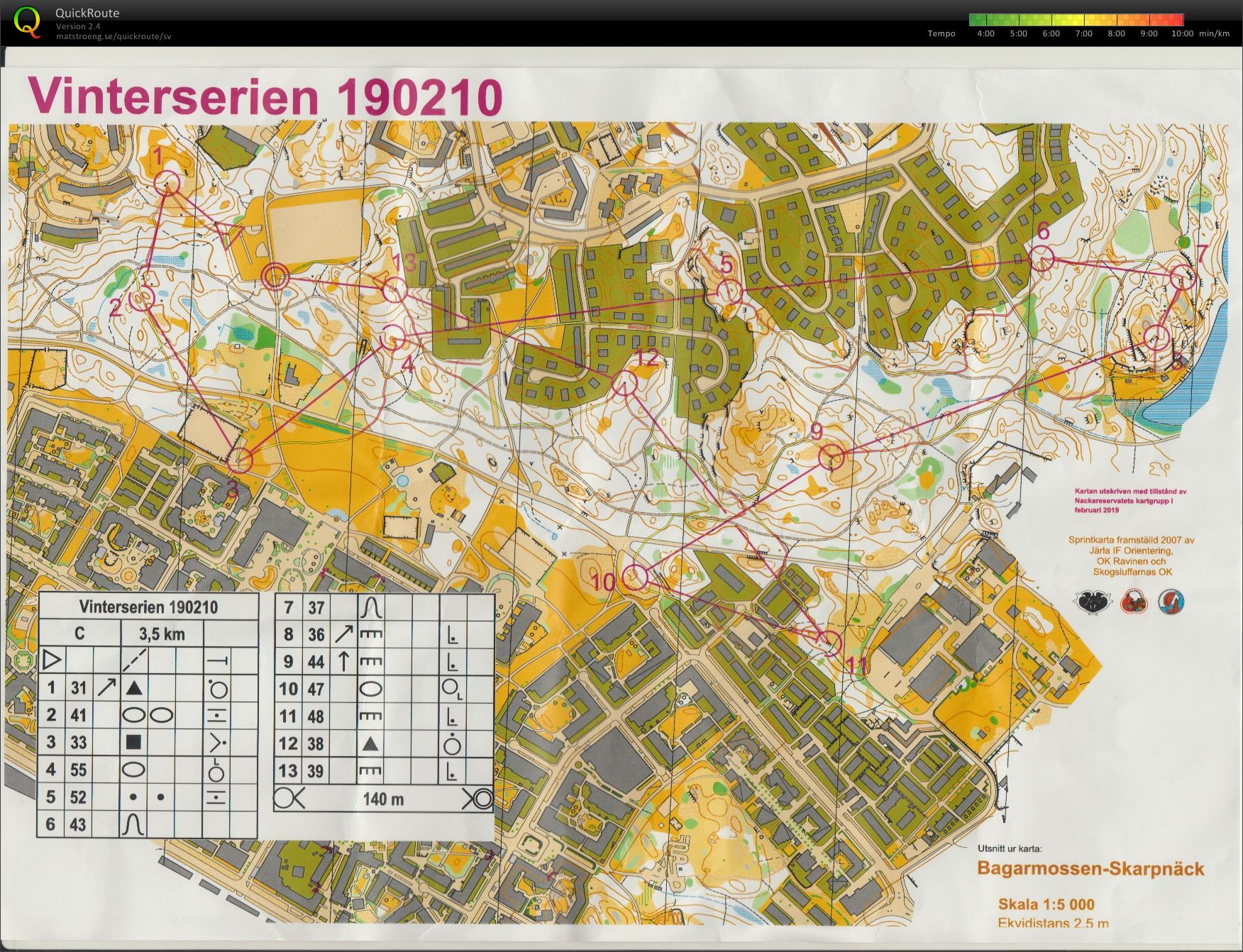Open the matstroeng.se/quickroute/sv link text
The height and width of the screenshot is (952, 1243).
(114, 36)
